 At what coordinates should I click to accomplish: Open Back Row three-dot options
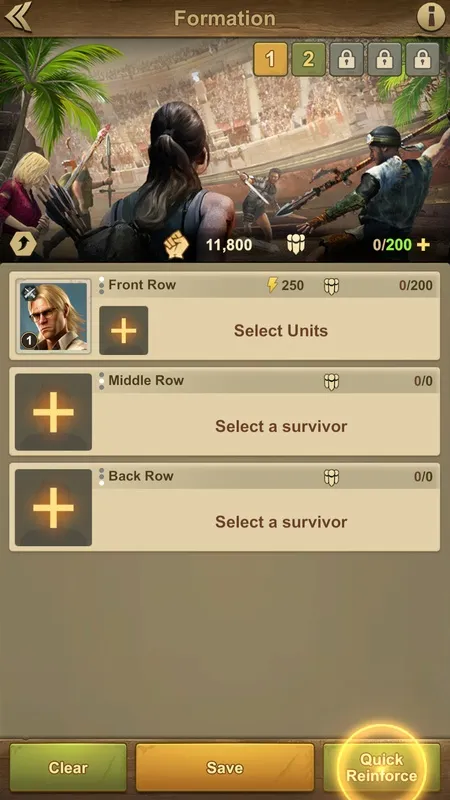(x=102, y=476)
